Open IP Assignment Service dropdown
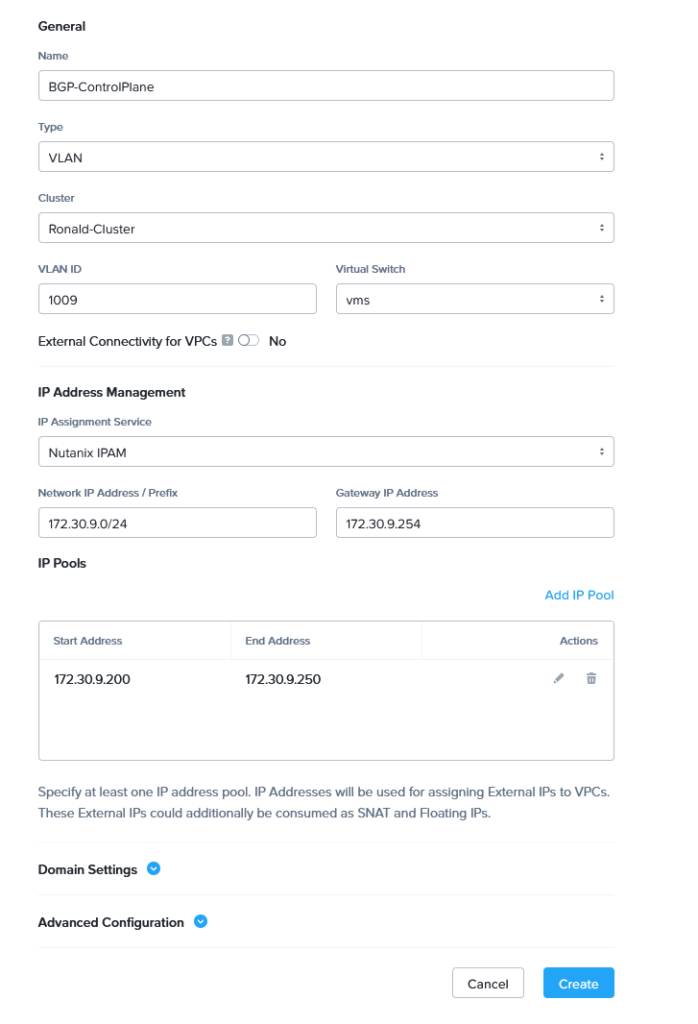Image resolution: width=698 pixels, height=1024 pixels. [325, 452]
